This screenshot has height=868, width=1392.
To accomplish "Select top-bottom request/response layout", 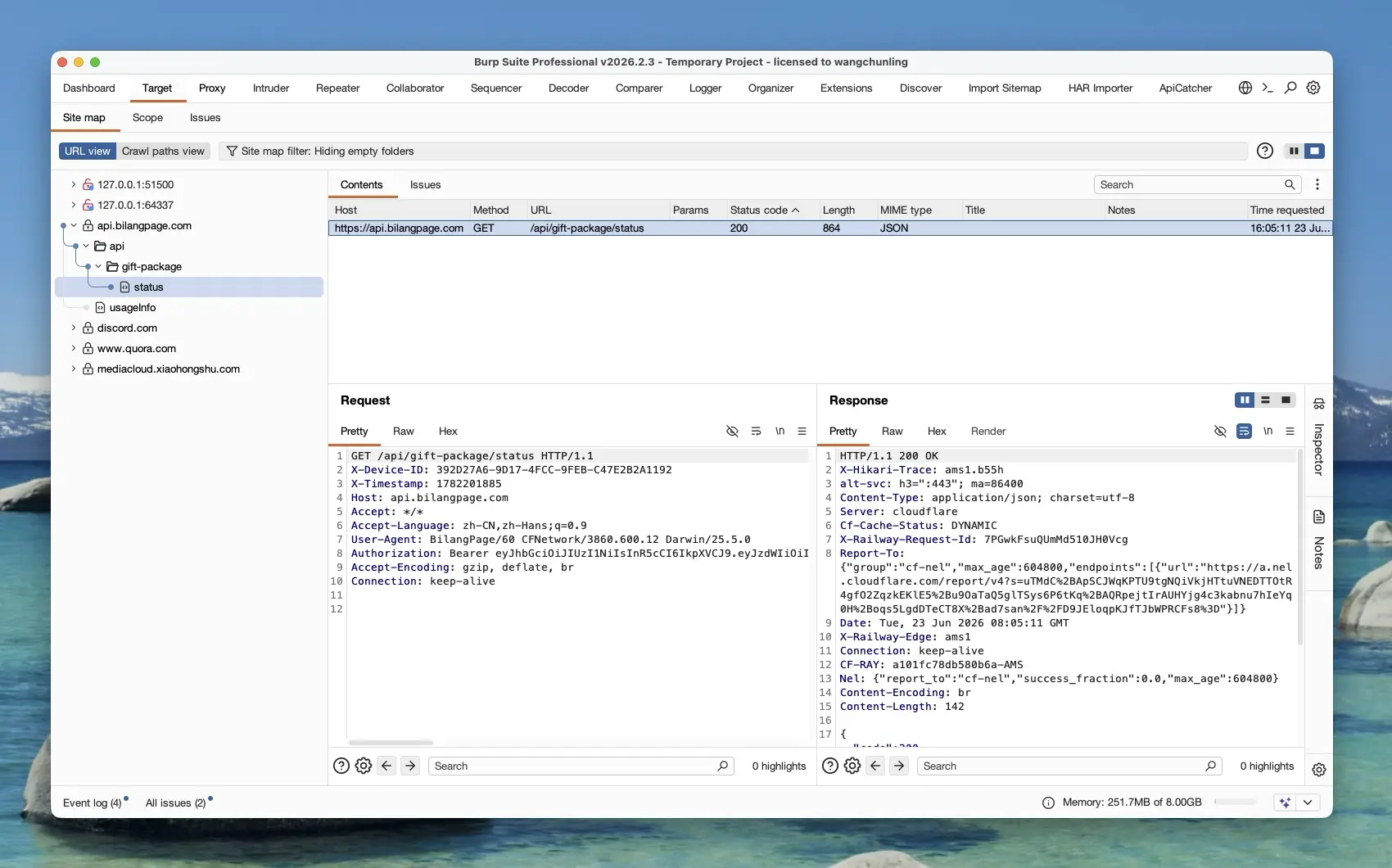I will click(x=1265, y=400).
